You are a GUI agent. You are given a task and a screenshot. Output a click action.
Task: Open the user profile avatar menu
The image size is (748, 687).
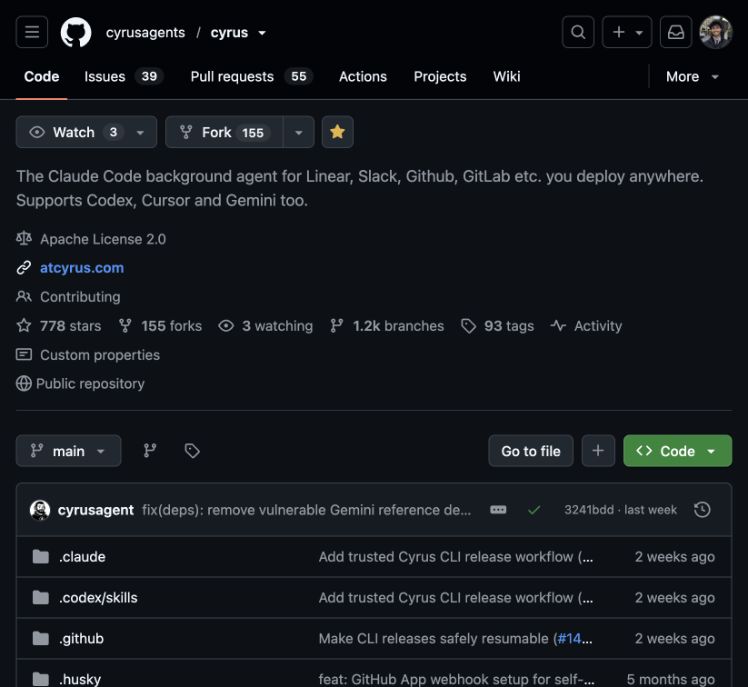(715, 32)
